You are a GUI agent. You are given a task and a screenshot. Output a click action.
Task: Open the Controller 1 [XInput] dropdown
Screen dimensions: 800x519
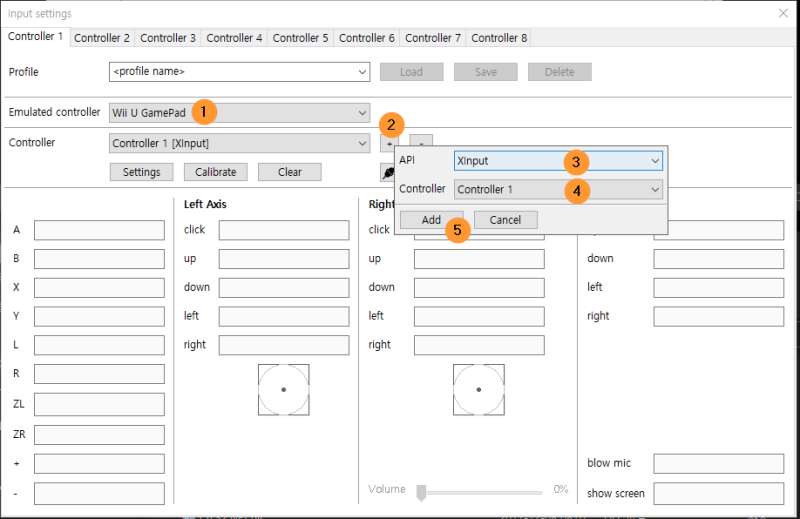pos(239,143)
